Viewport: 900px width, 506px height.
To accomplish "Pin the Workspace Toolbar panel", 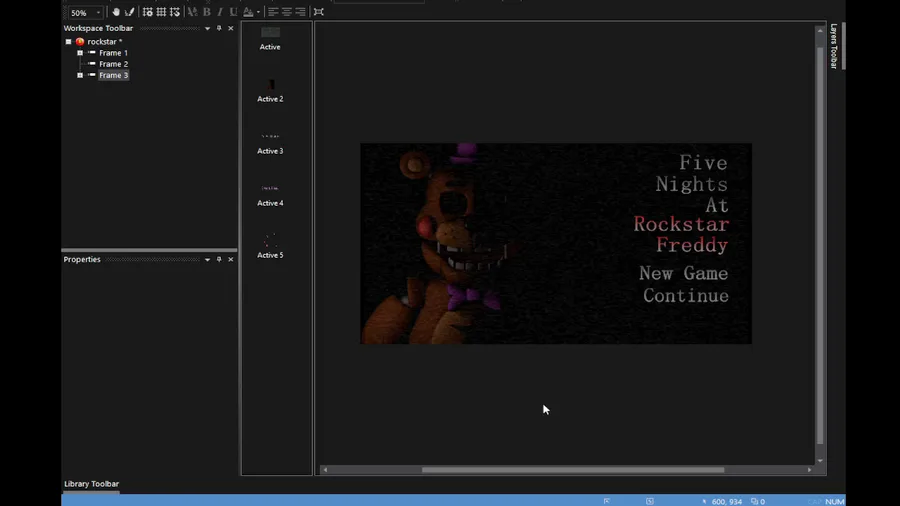I will (219, 28).
